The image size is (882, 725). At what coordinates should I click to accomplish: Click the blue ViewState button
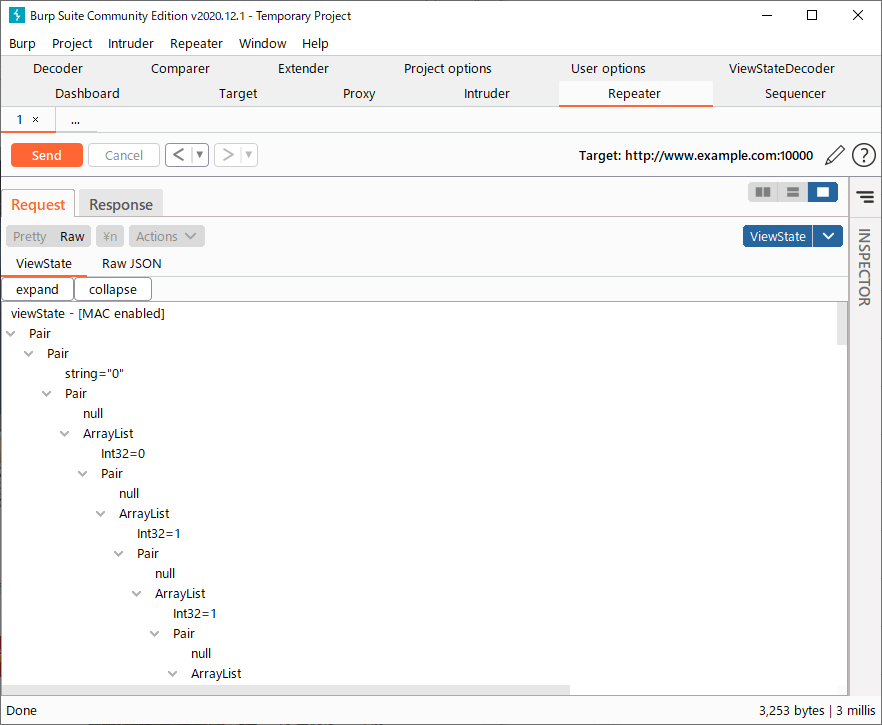coord(778,236)
